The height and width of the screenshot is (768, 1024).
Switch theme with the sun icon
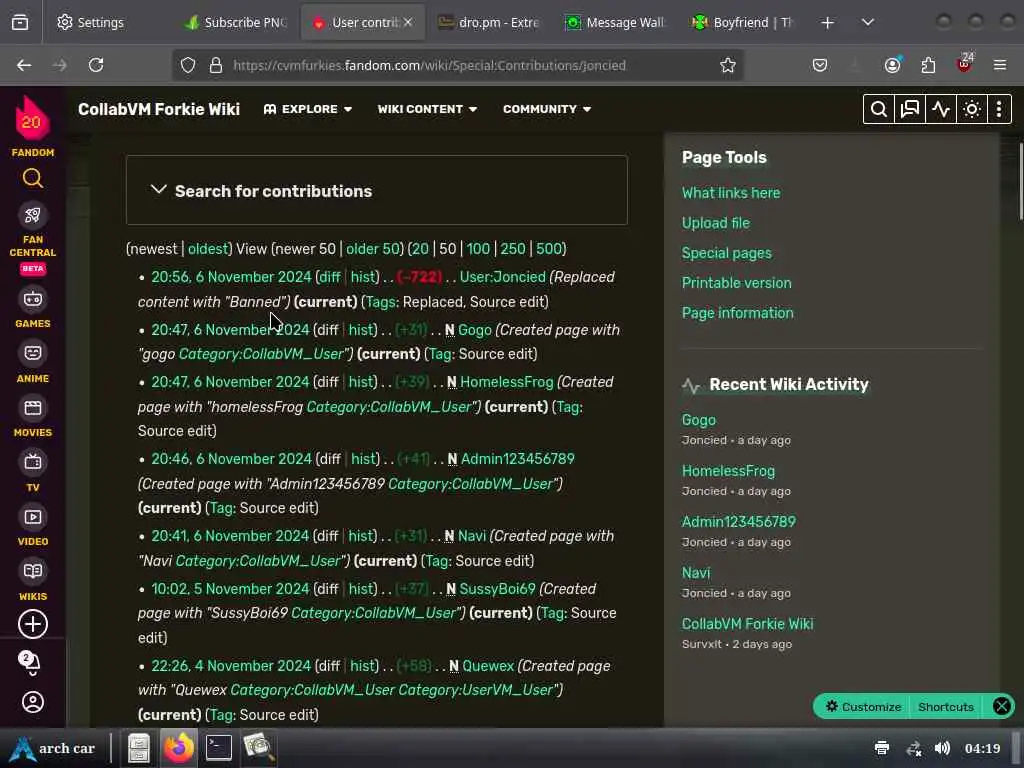[x=972, y=109]
